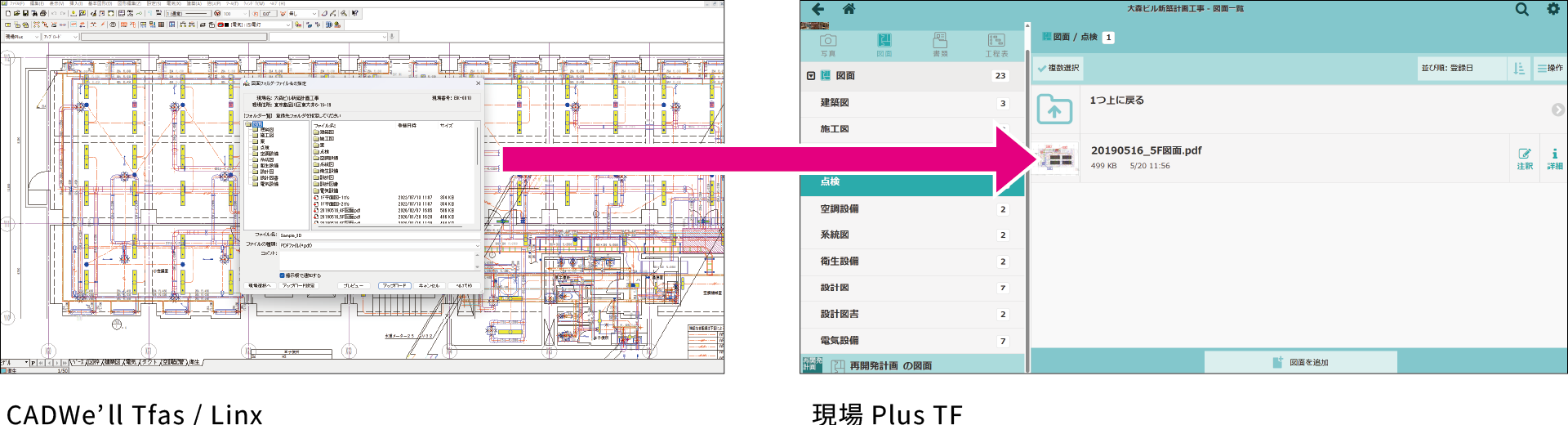Open the 編集(E) menu in CAD

pos(37,4)
